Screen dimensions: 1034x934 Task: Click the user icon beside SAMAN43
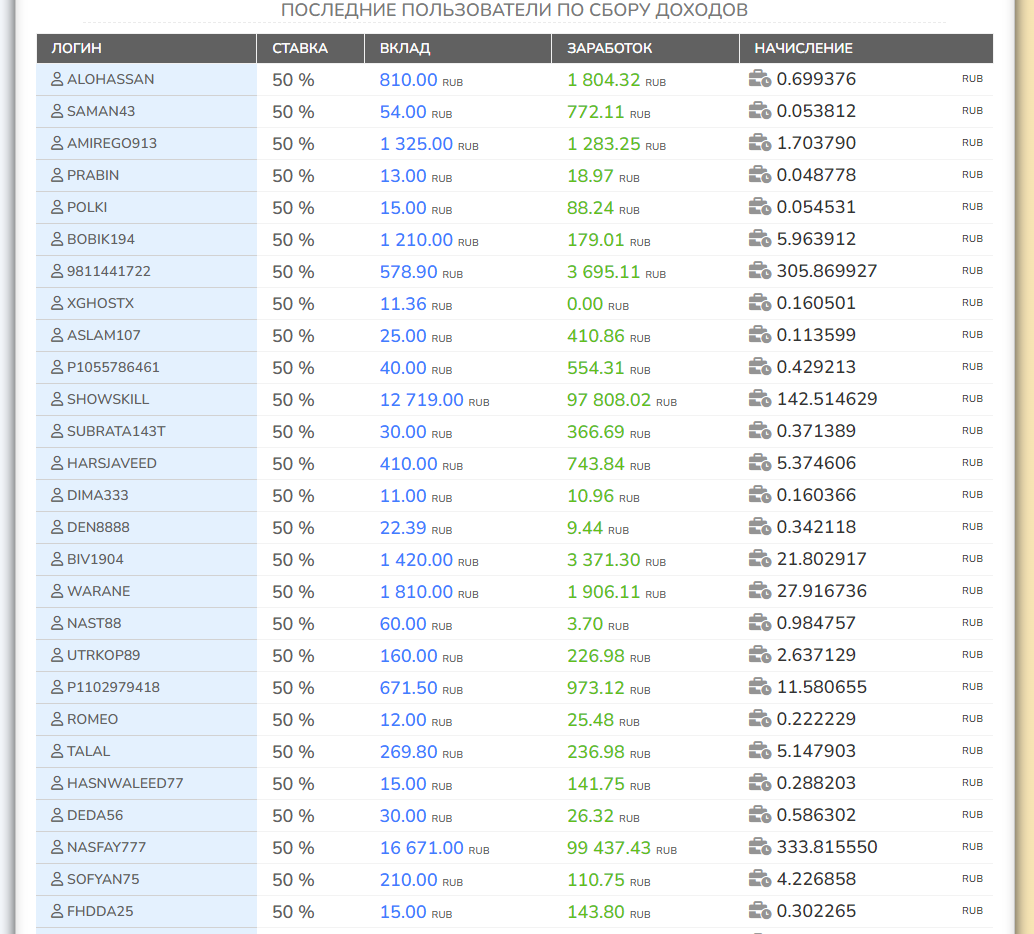pos(57,111)
